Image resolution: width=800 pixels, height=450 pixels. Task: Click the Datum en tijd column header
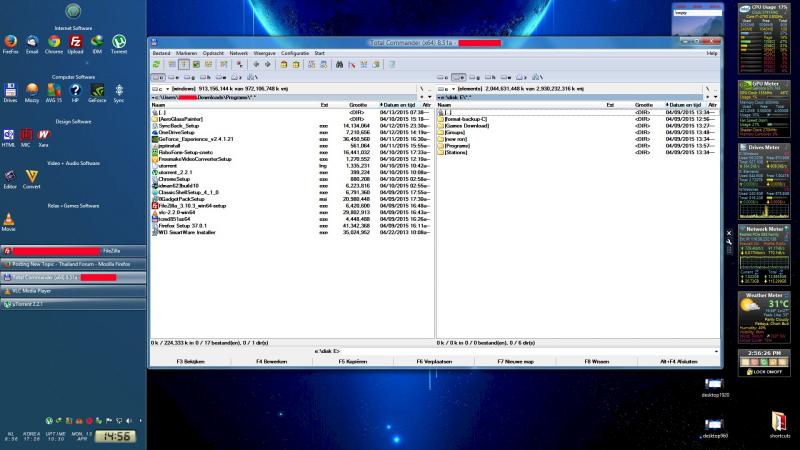[x=398, y=105]
